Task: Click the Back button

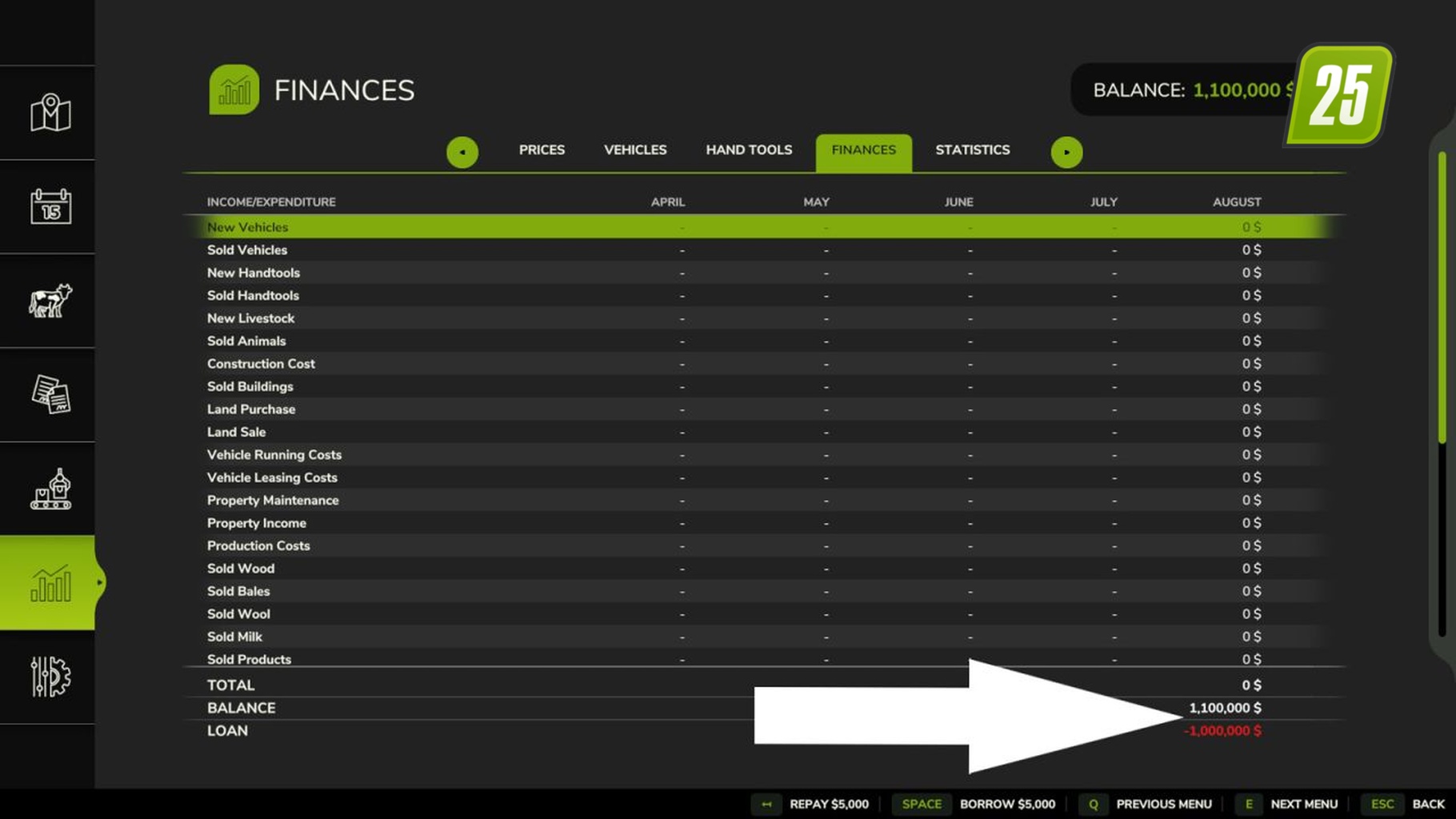Action: point(1406,804)
